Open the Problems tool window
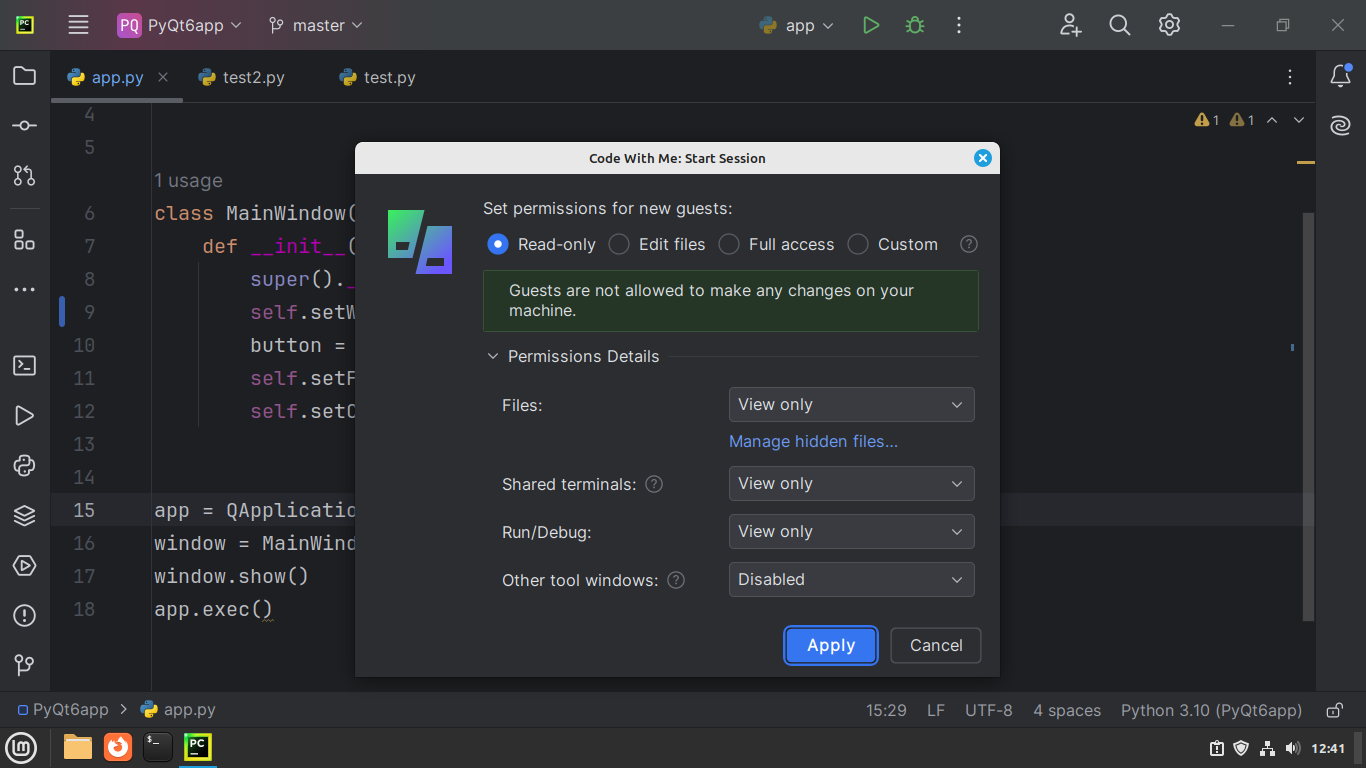Screen dimensions: 1366x768 [x=24, y=615]
